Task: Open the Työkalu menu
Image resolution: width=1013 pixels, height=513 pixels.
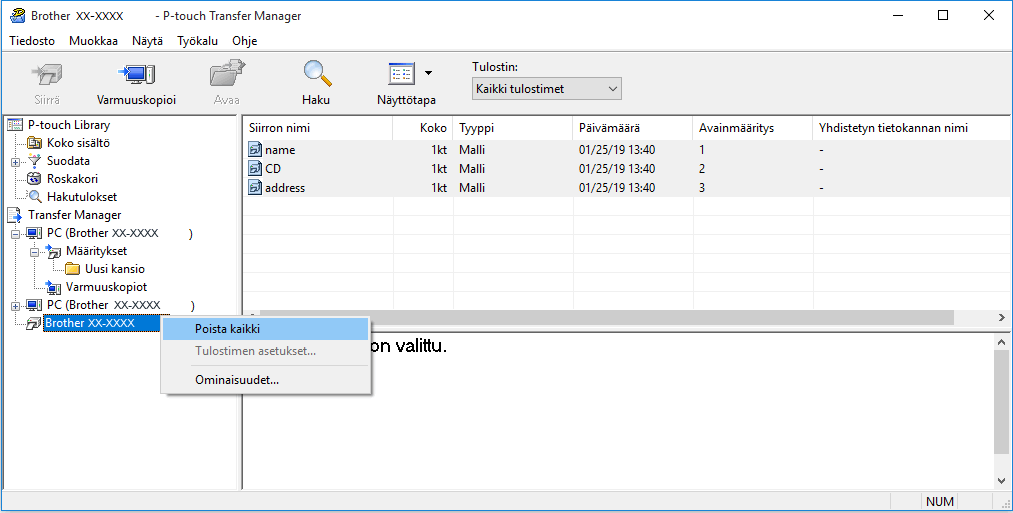Action: click(x=197, y=41)
